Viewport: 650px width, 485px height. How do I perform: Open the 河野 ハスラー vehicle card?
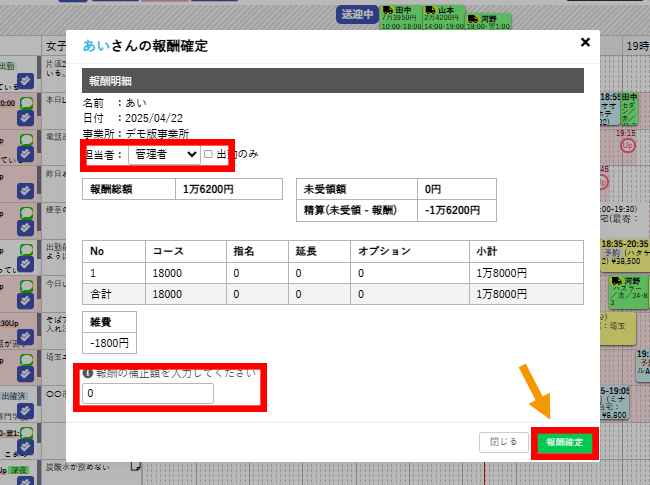click(x=629, y=292)
